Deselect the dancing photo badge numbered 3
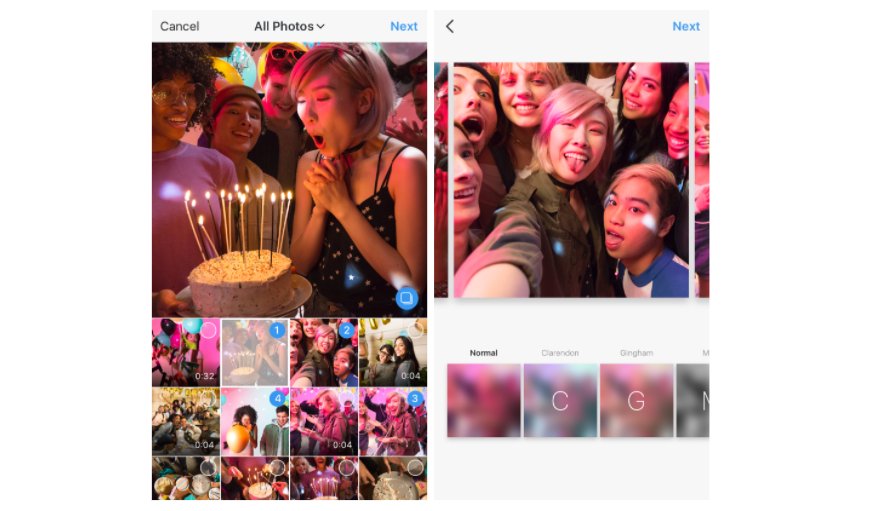891x511 pixels. 415,398
